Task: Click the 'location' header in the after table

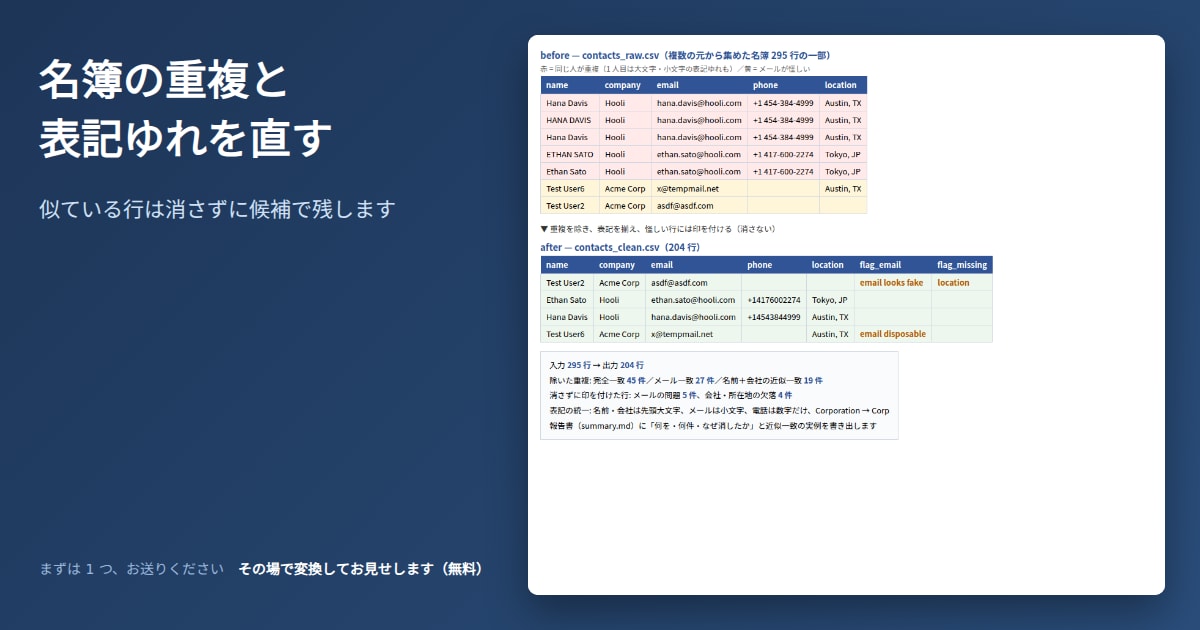Action: 828,265
